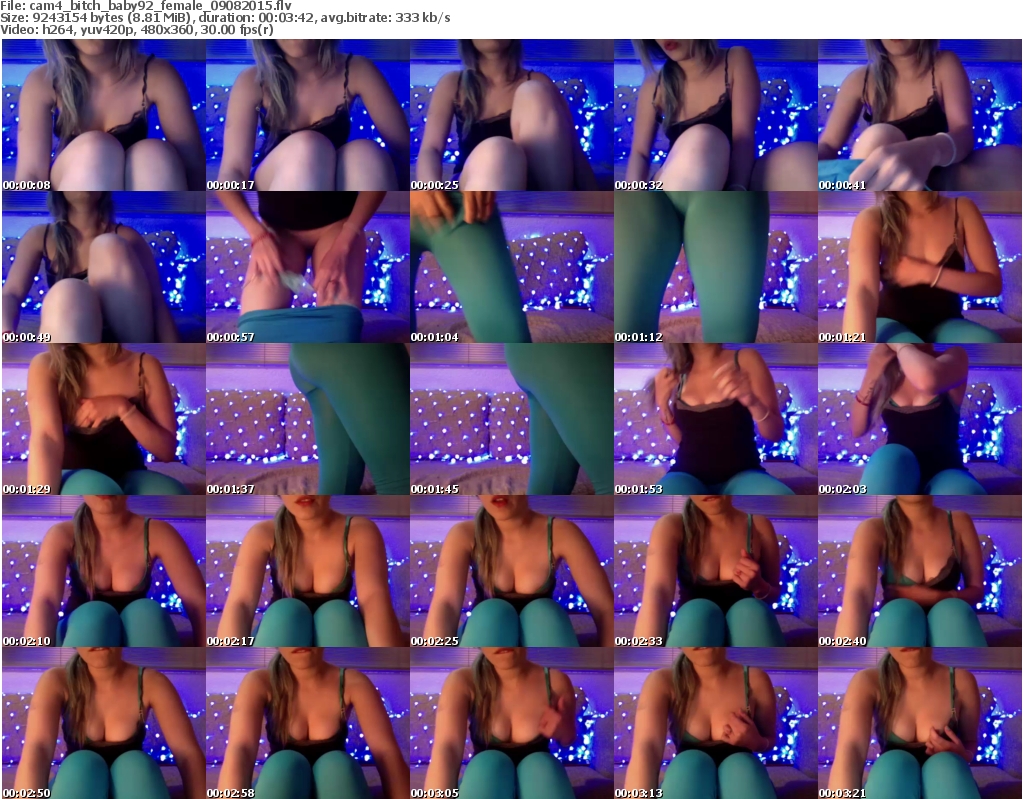Select the thumbnail at 00:02:33
The image size is (1024, 799).
point(715,571)
